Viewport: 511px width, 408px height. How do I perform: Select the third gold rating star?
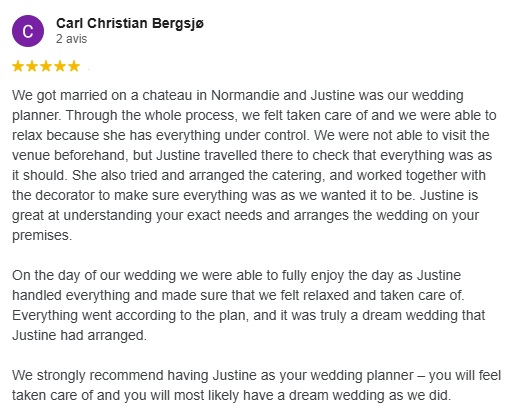point(46,66)
